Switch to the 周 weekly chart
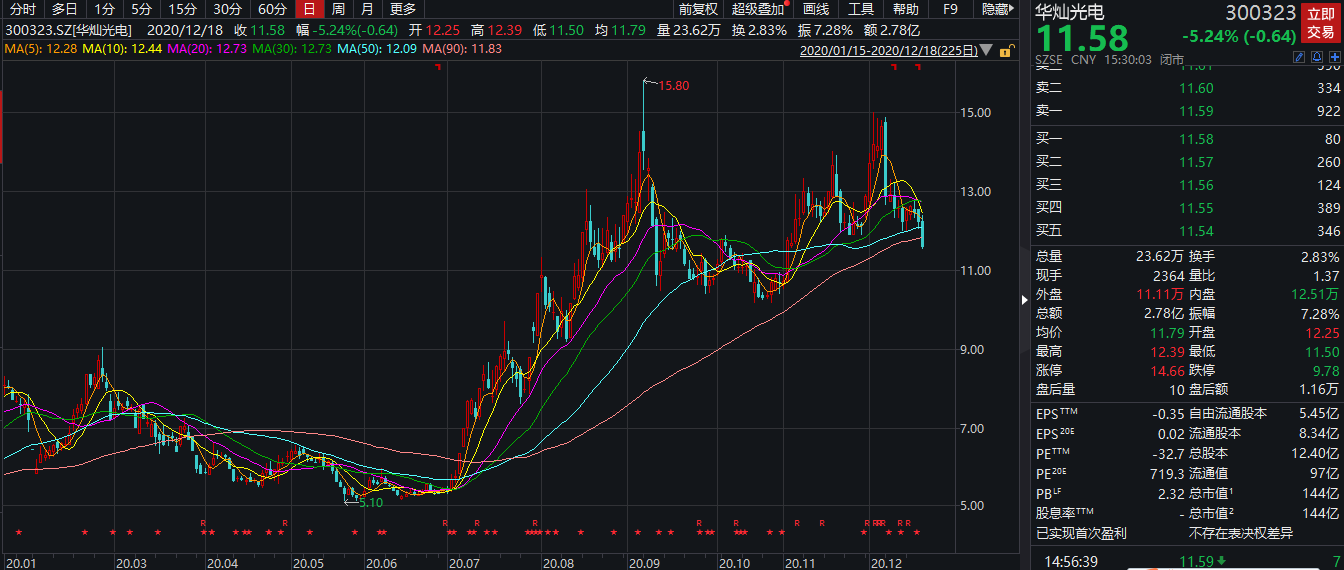The height and width of the screenshot is (570, 1344). [338, 9]
